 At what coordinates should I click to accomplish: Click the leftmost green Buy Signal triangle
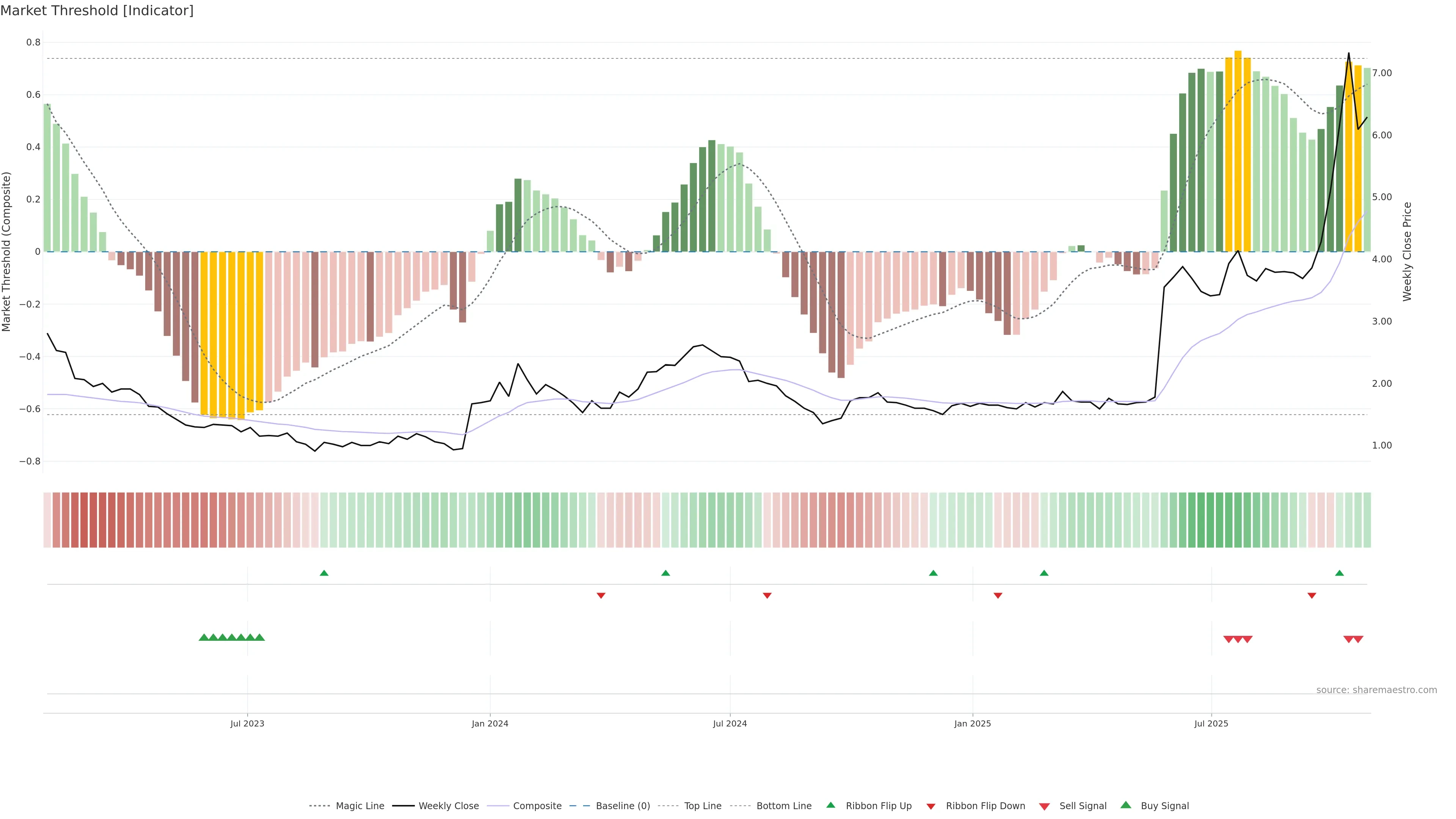pos(204,637)
